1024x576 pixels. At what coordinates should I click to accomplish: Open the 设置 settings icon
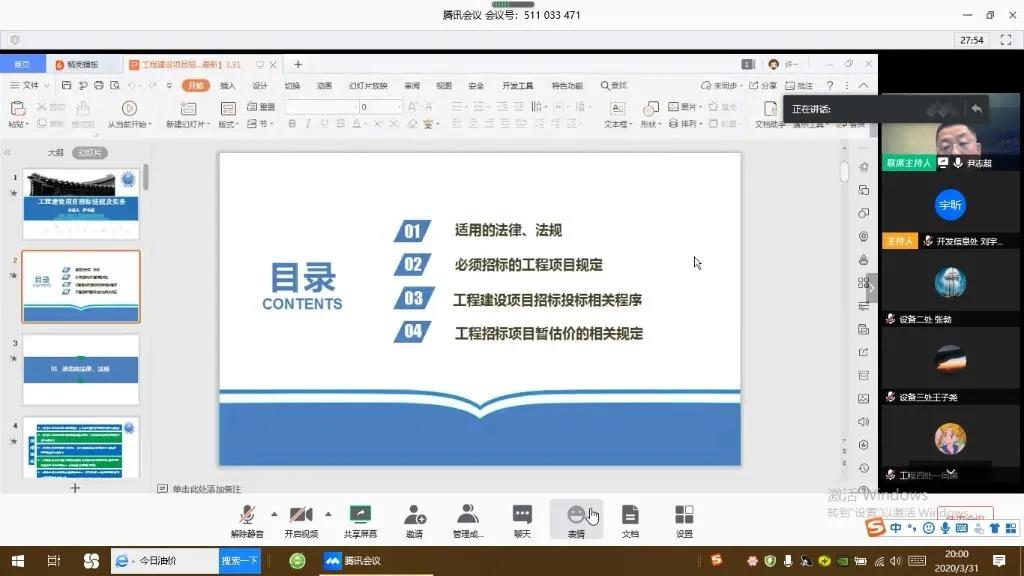(684, 515)
